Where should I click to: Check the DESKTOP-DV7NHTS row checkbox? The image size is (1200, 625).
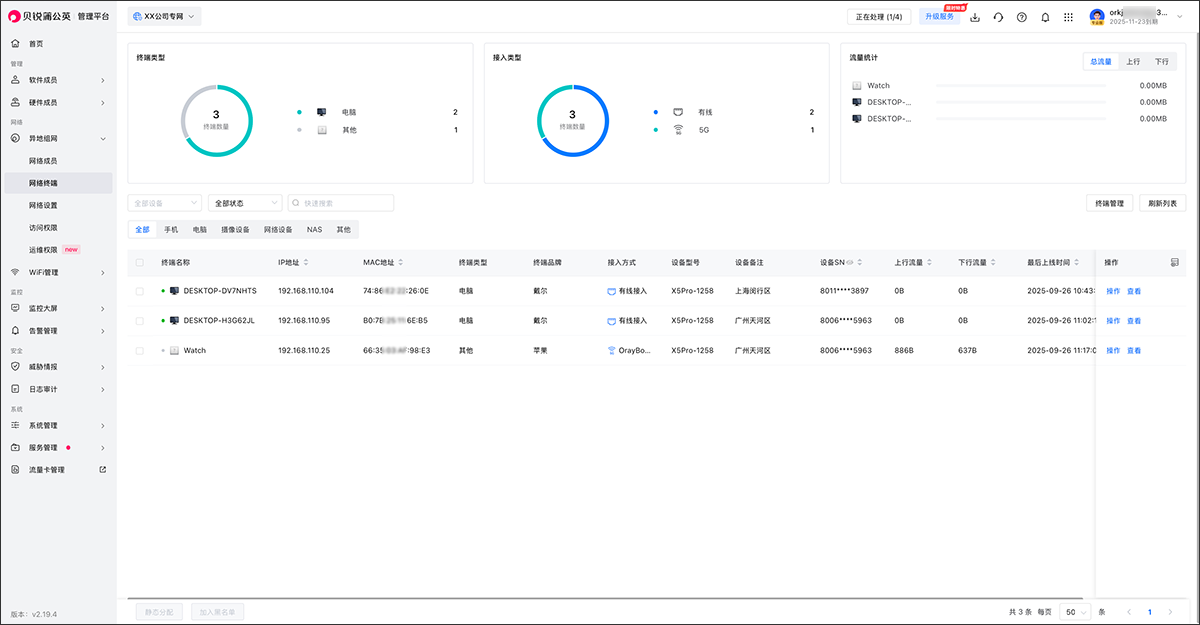coord(139,291)
